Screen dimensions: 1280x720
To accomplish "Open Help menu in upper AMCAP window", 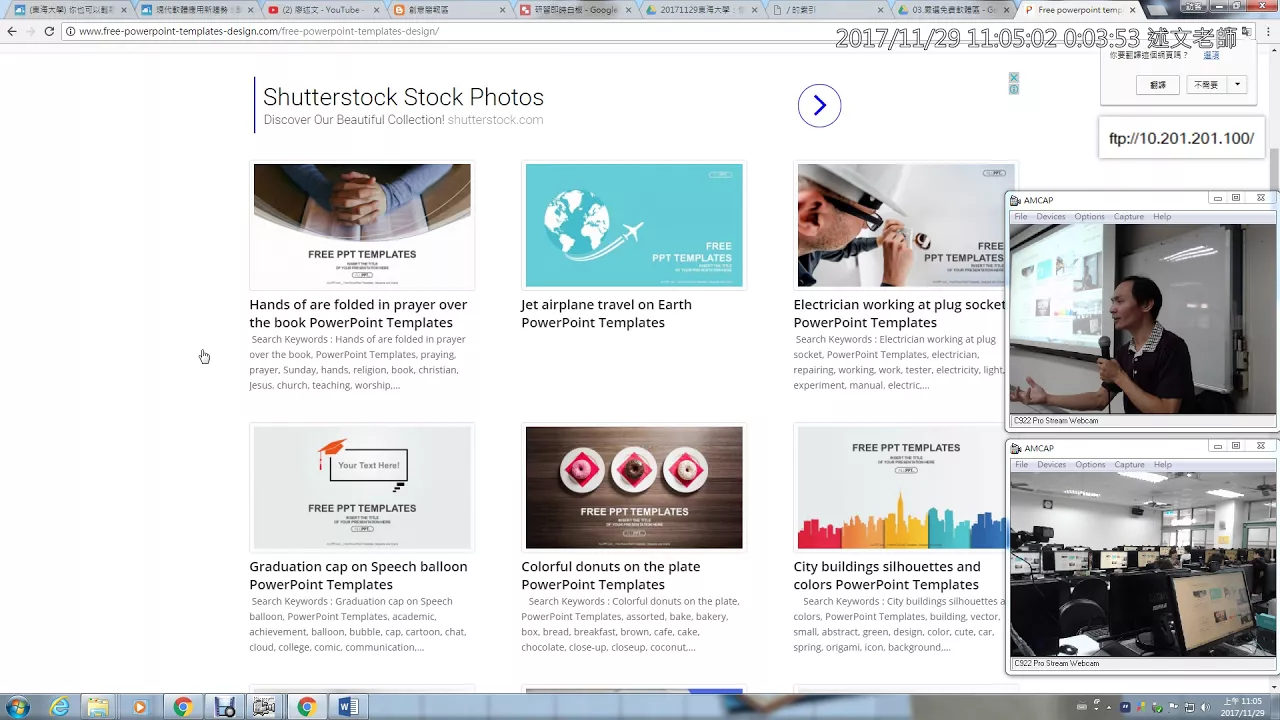I will tap(1161, 217).
